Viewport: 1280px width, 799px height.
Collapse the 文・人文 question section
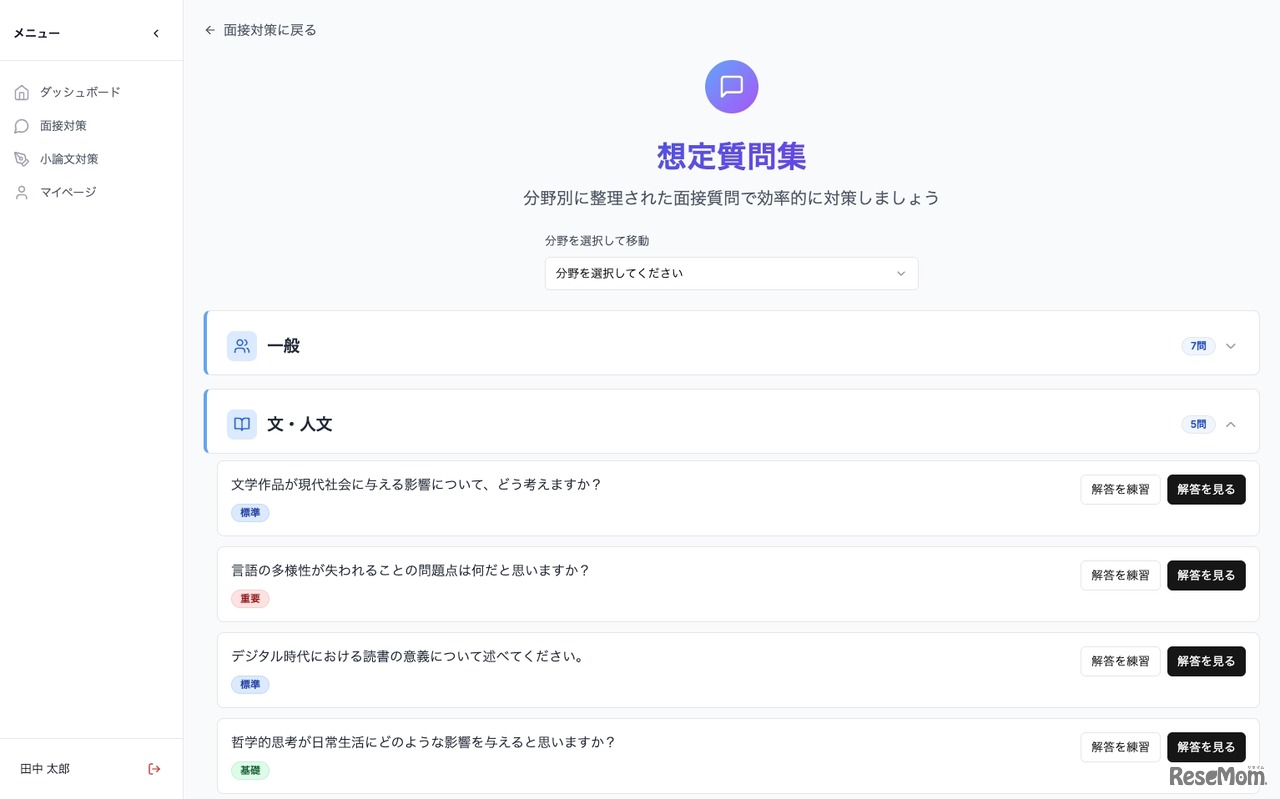(1231, 423)
